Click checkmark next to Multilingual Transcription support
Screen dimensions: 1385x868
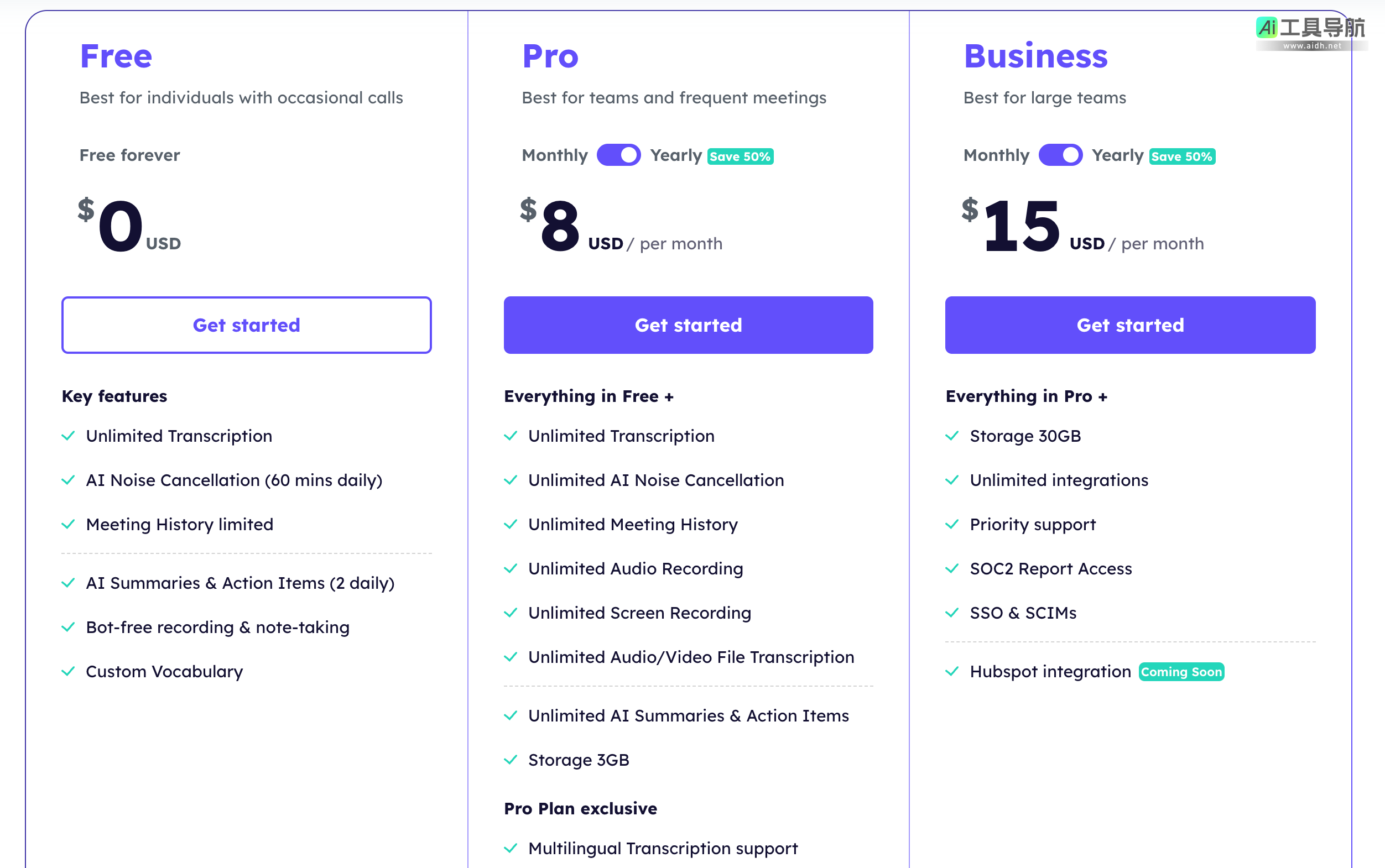click(511, 849)
